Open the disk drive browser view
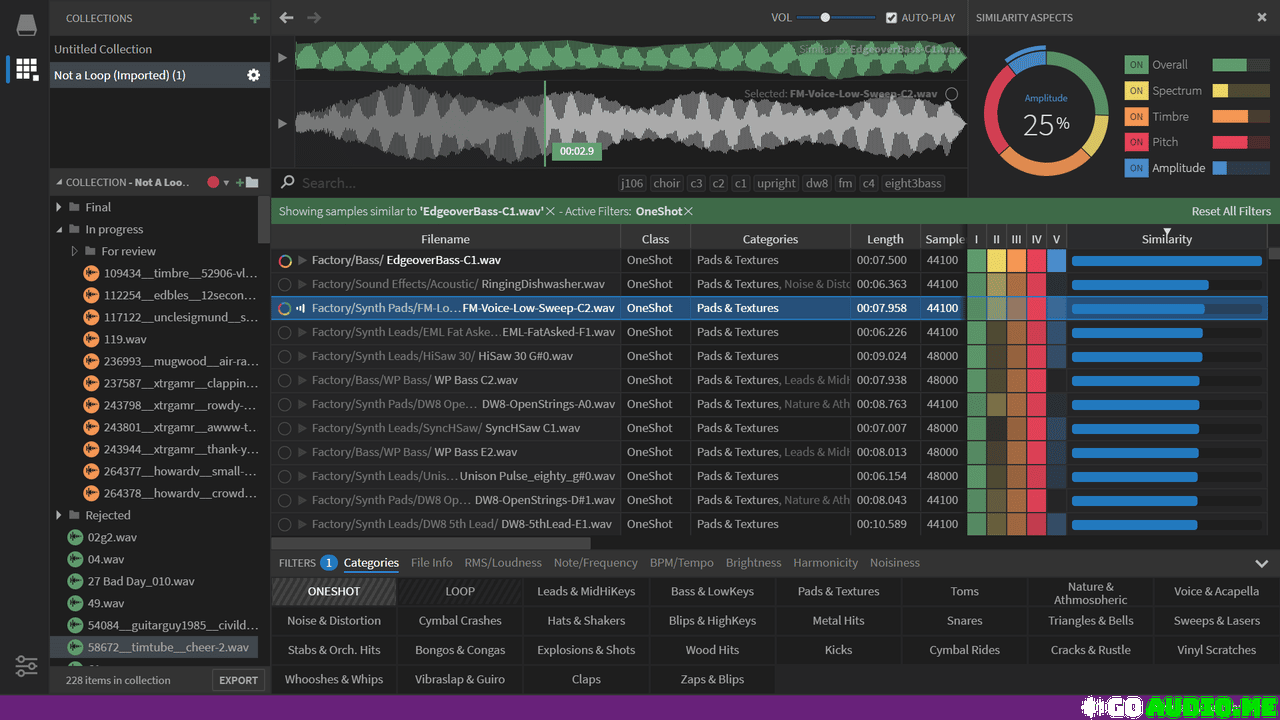1280x720 pixels. (x=26, y=25)
